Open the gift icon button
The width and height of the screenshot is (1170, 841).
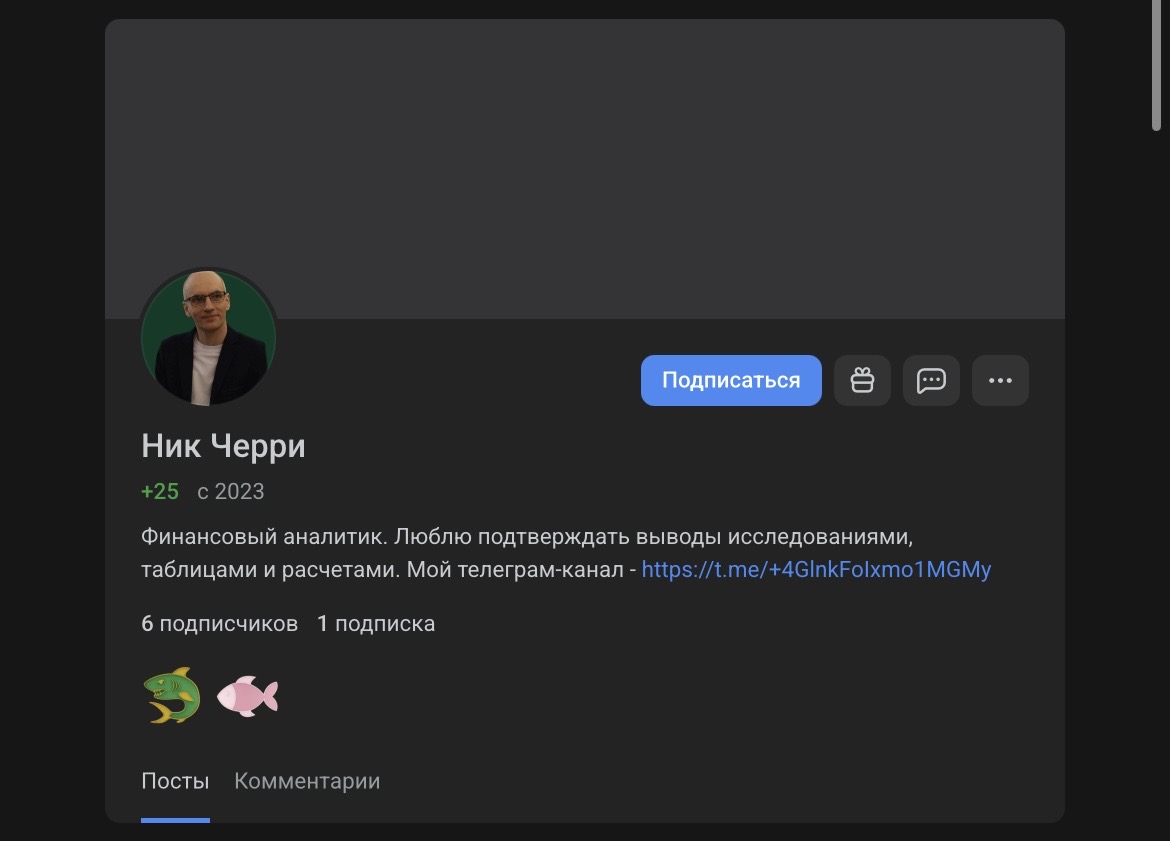point(862,381)
